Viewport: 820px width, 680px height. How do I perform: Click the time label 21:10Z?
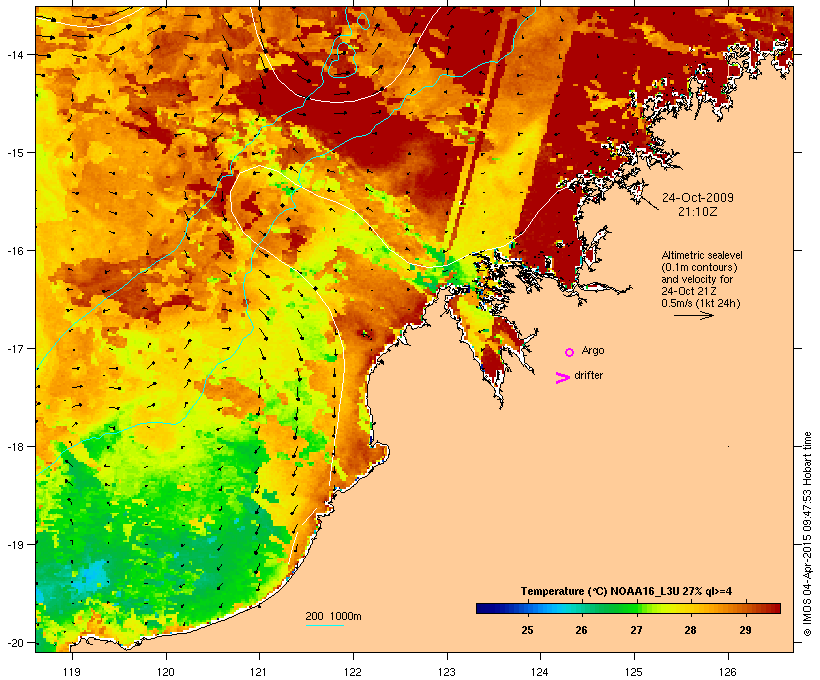pyautogui.click(x=698, y=212)
